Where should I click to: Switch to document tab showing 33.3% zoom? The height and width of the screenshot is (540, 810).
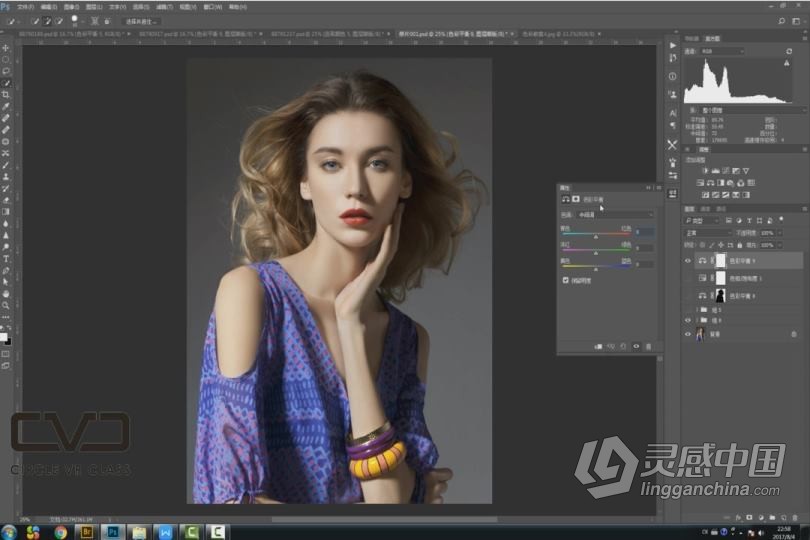coord(561,34)
